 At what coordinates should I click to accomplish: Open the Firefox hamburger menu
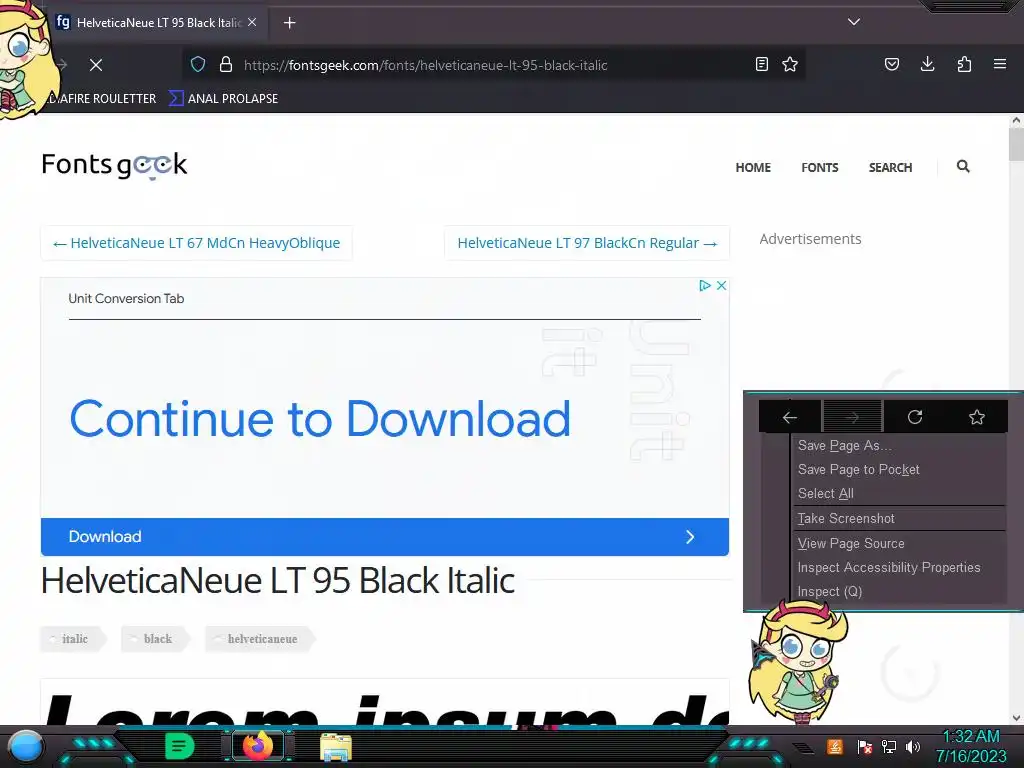click(x=999, y=64)
